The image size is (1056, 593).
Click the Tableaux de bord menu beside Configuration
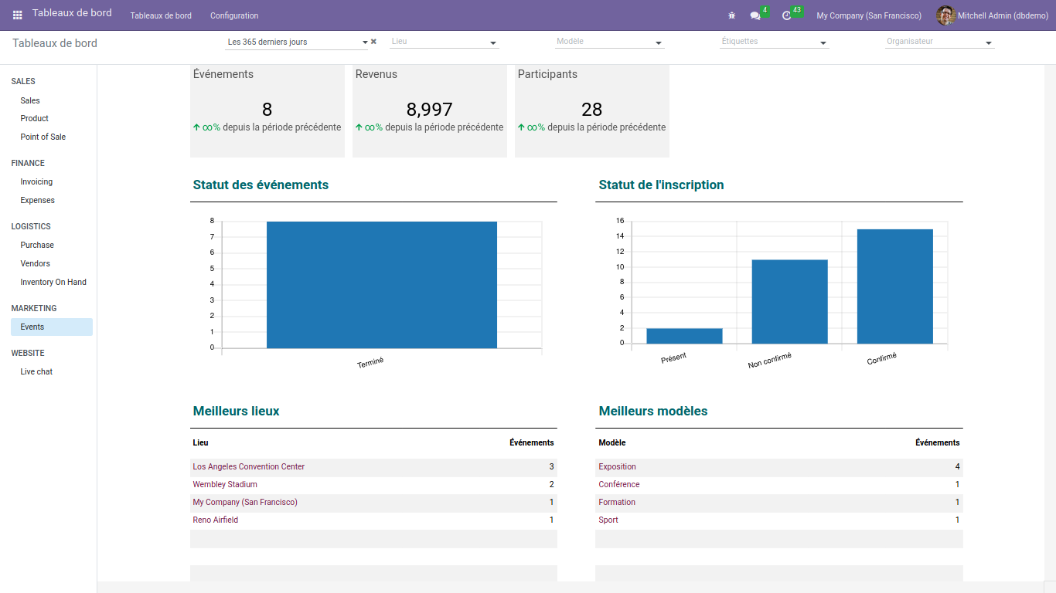160,16
